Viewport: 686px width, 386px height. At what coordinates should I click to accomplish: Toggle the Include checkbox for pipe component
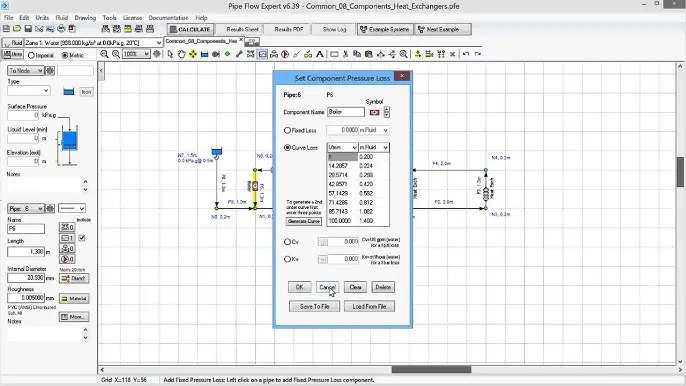82,238
